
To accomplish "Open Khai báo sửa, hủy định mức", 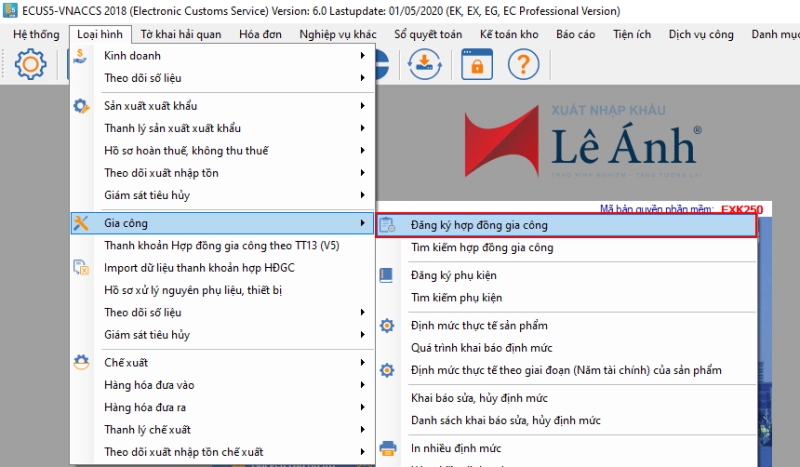I will [479, 398].
